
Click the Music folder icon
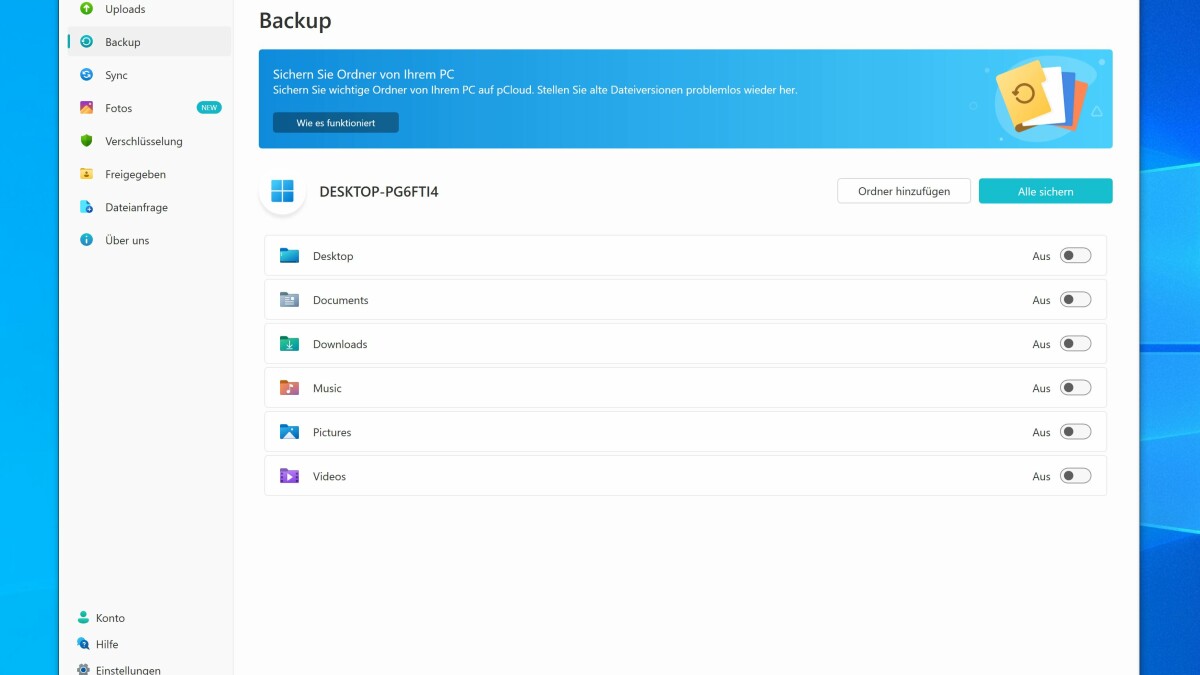pos(289,388)
